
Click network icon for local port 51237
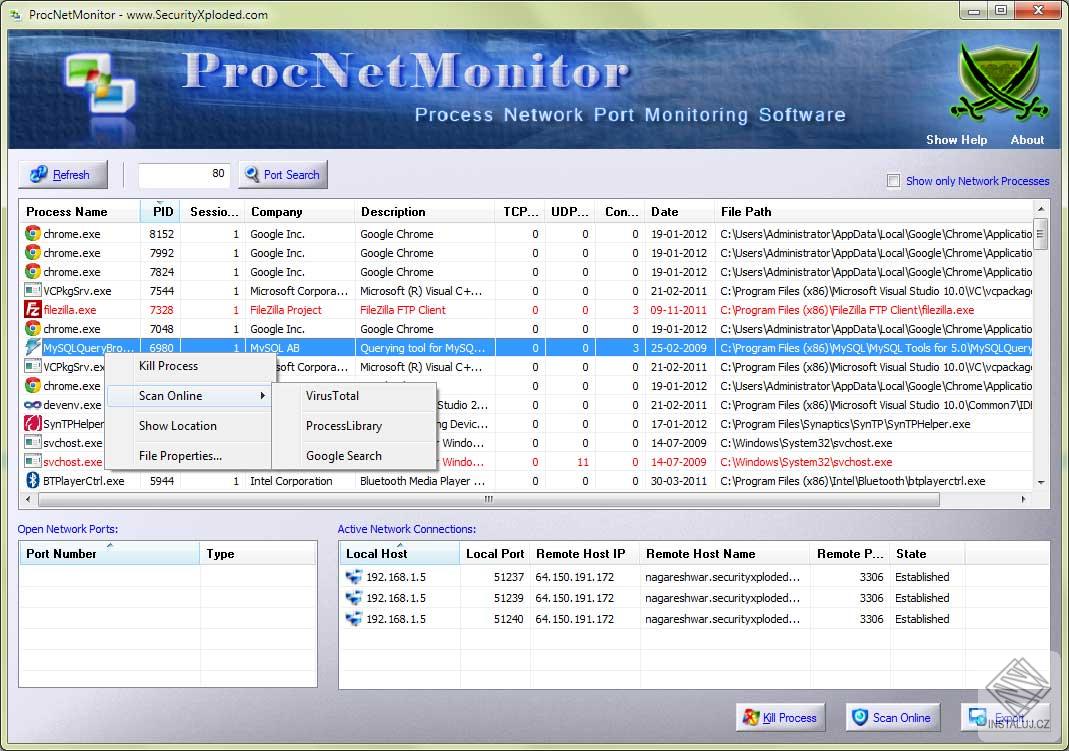(x=354, y=577)
